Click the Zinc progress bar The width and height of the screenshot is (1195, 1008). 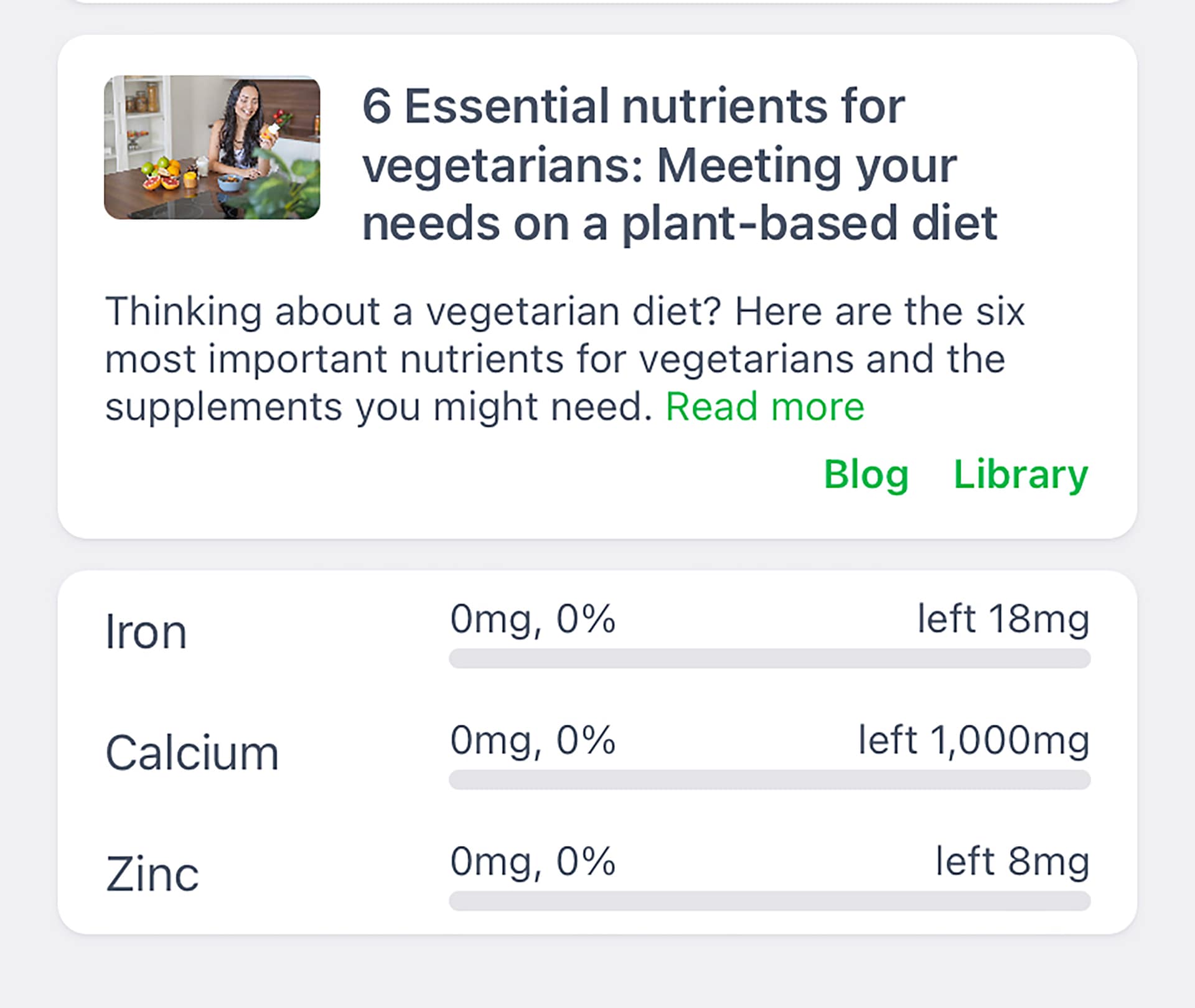click(769, 901)
